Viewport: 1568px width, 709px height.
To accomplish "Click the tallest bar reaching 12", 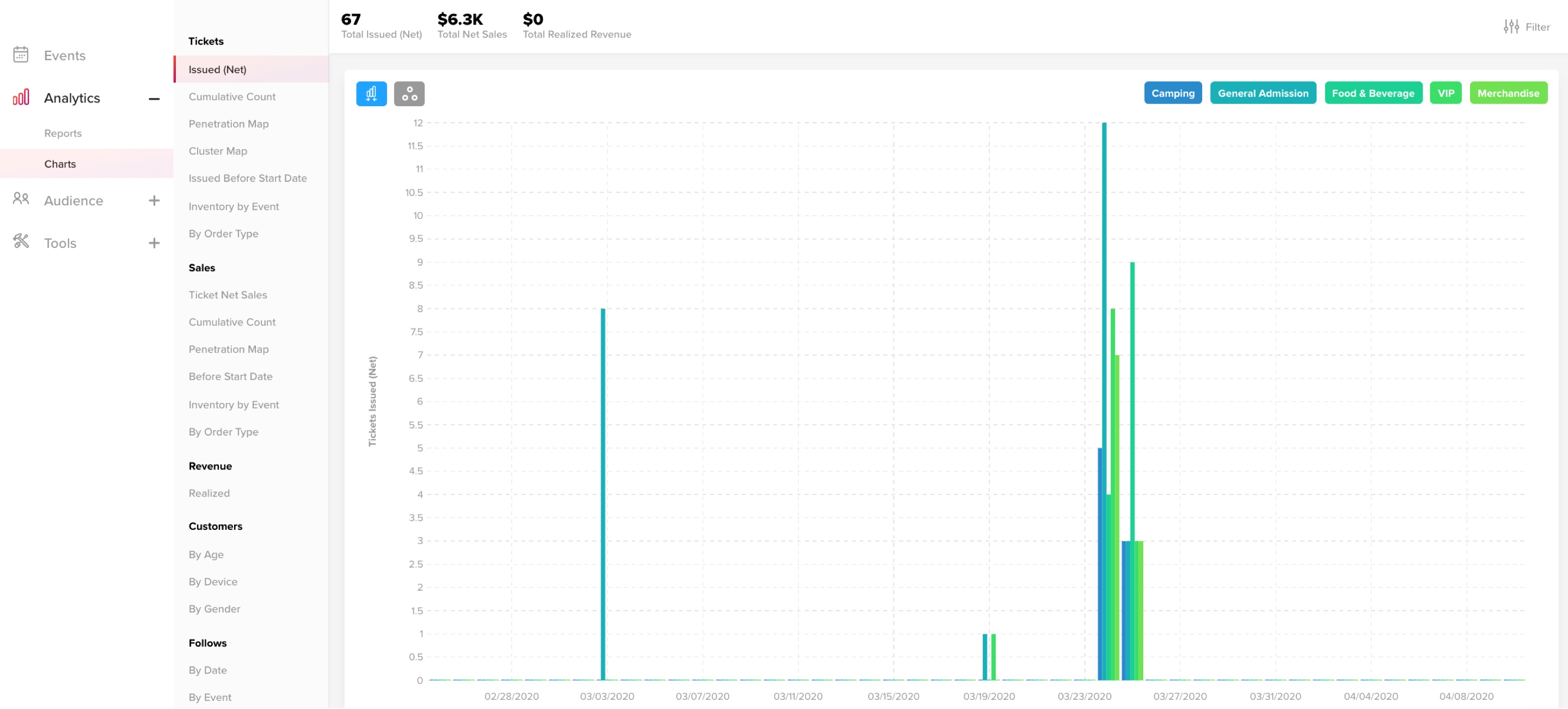I will tap(1104, 401).
